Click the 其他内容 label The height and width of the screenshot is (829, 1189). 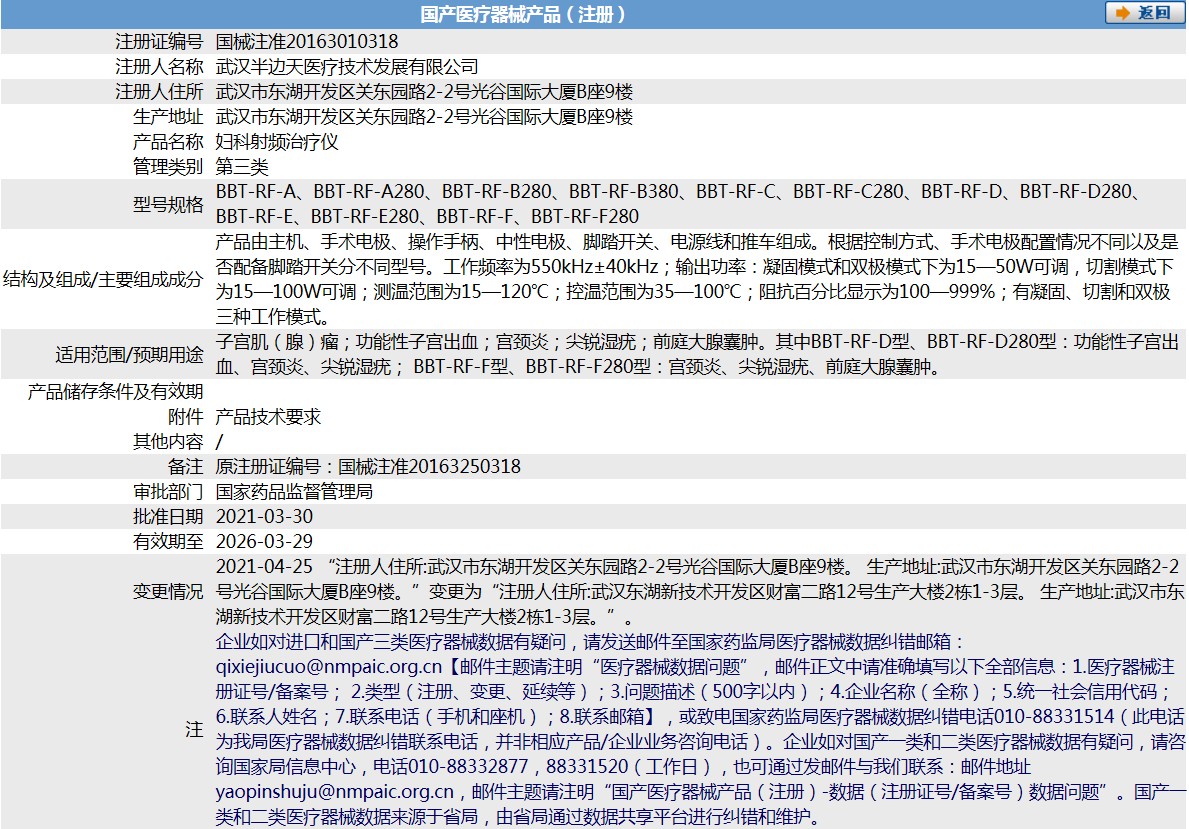coord(168,441)
